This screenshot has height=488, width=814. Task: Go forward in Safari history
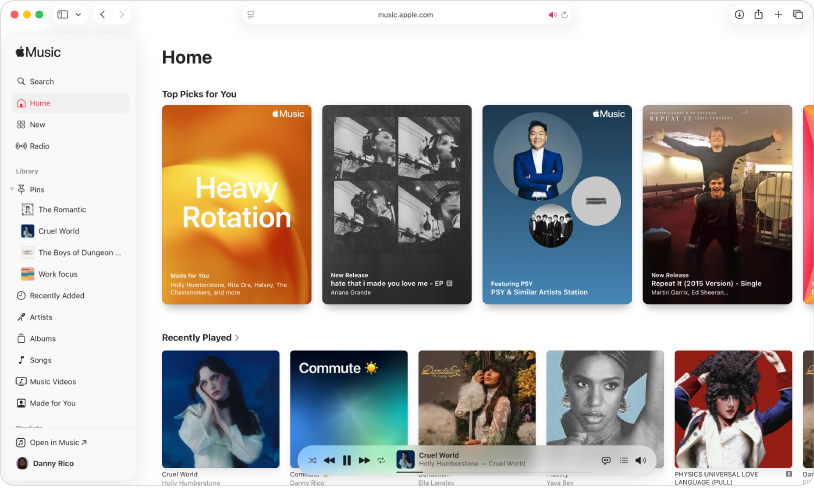(121, 15)
